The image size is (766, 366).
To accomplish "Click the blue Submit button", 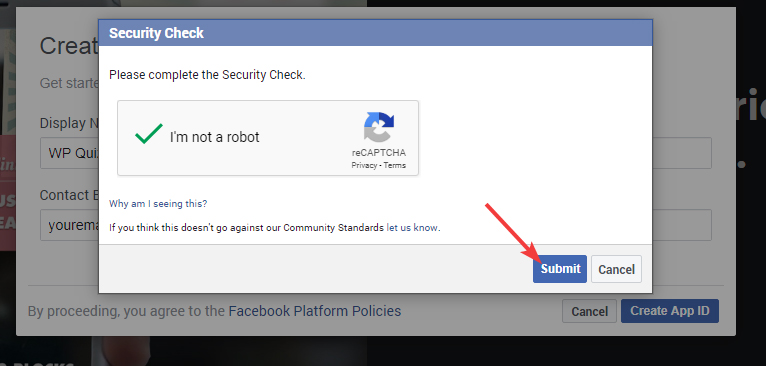I will [559, 269].
